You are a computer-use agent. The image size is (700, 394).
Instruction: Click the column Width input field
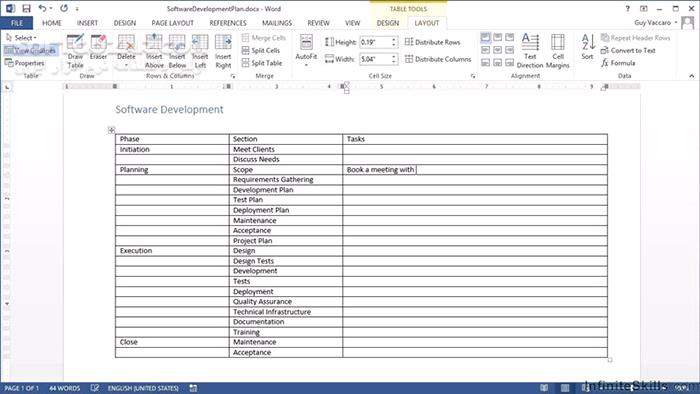pyautogui.click(x=375, y=59)
